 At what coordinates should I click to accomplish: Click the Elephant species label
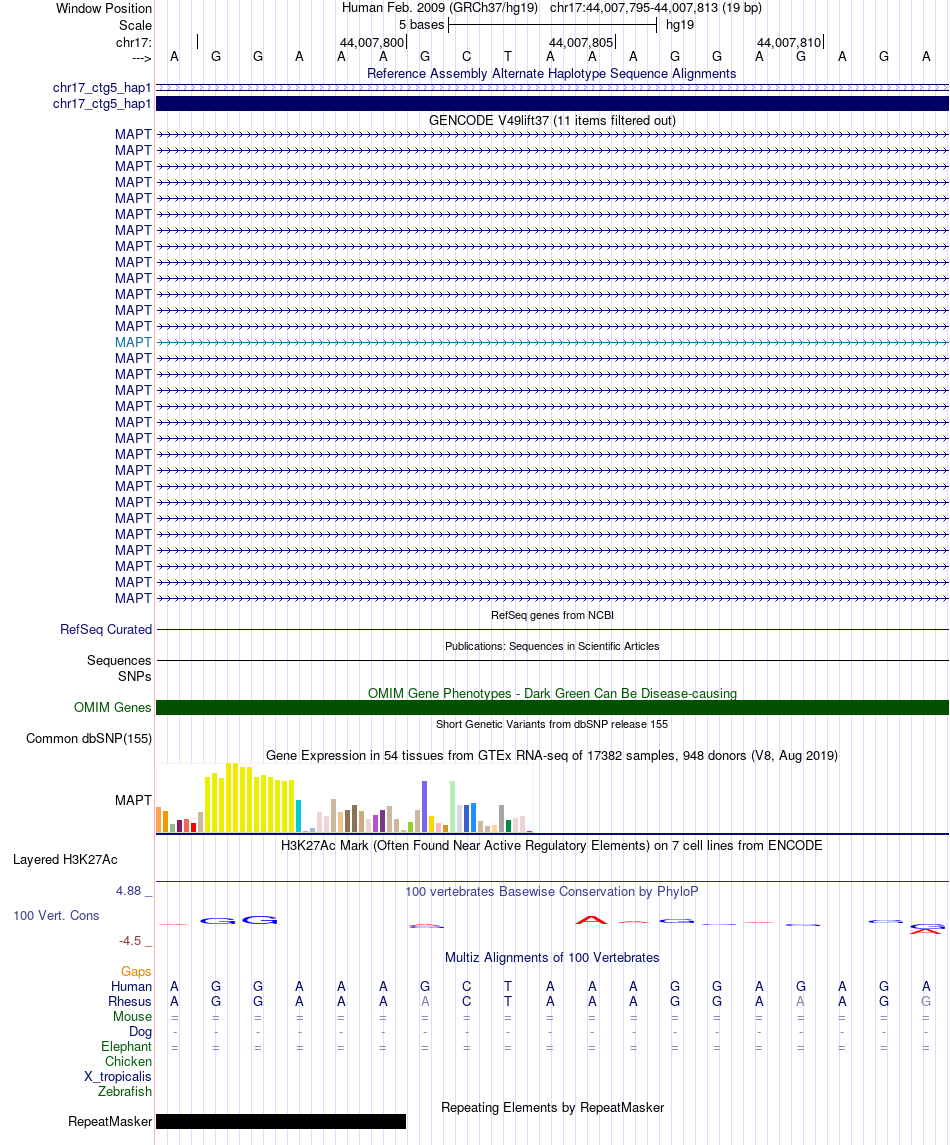[x=126, y=1046]
